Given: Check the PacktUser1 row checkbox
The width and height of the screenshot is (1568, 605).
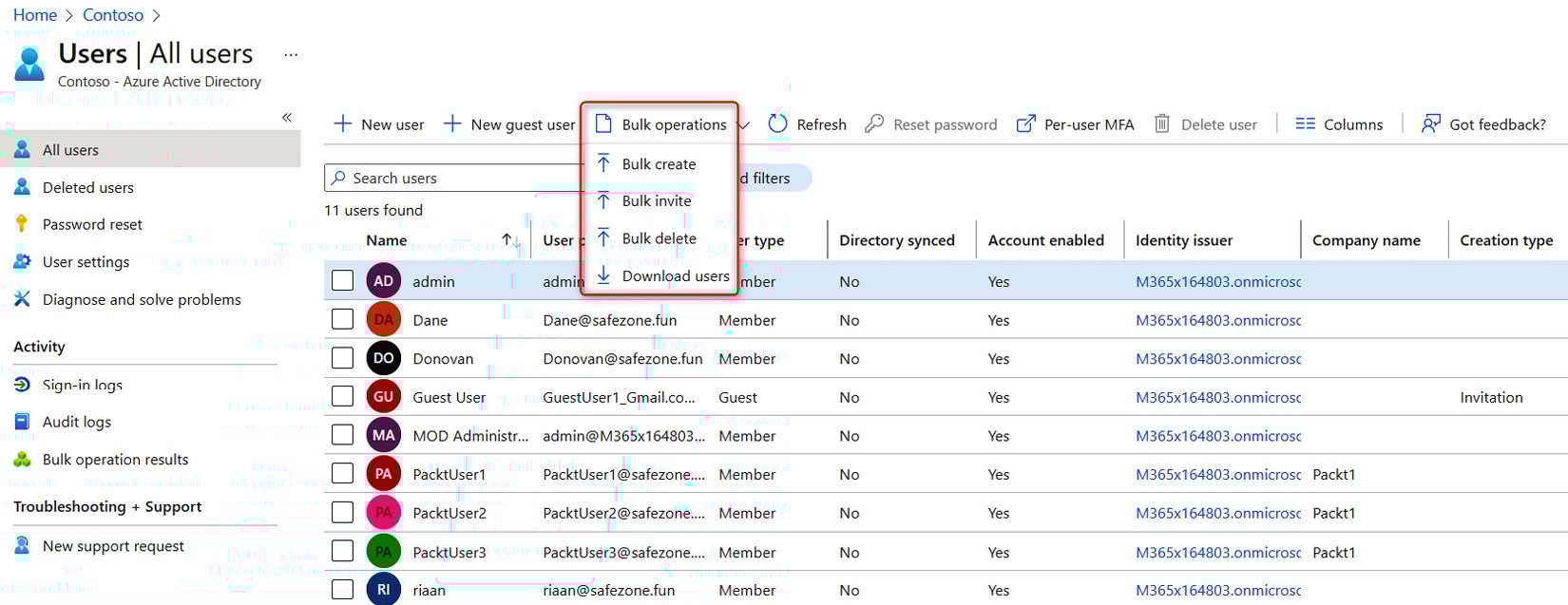Looking at the screenshot, I should [x=342, y=473].
